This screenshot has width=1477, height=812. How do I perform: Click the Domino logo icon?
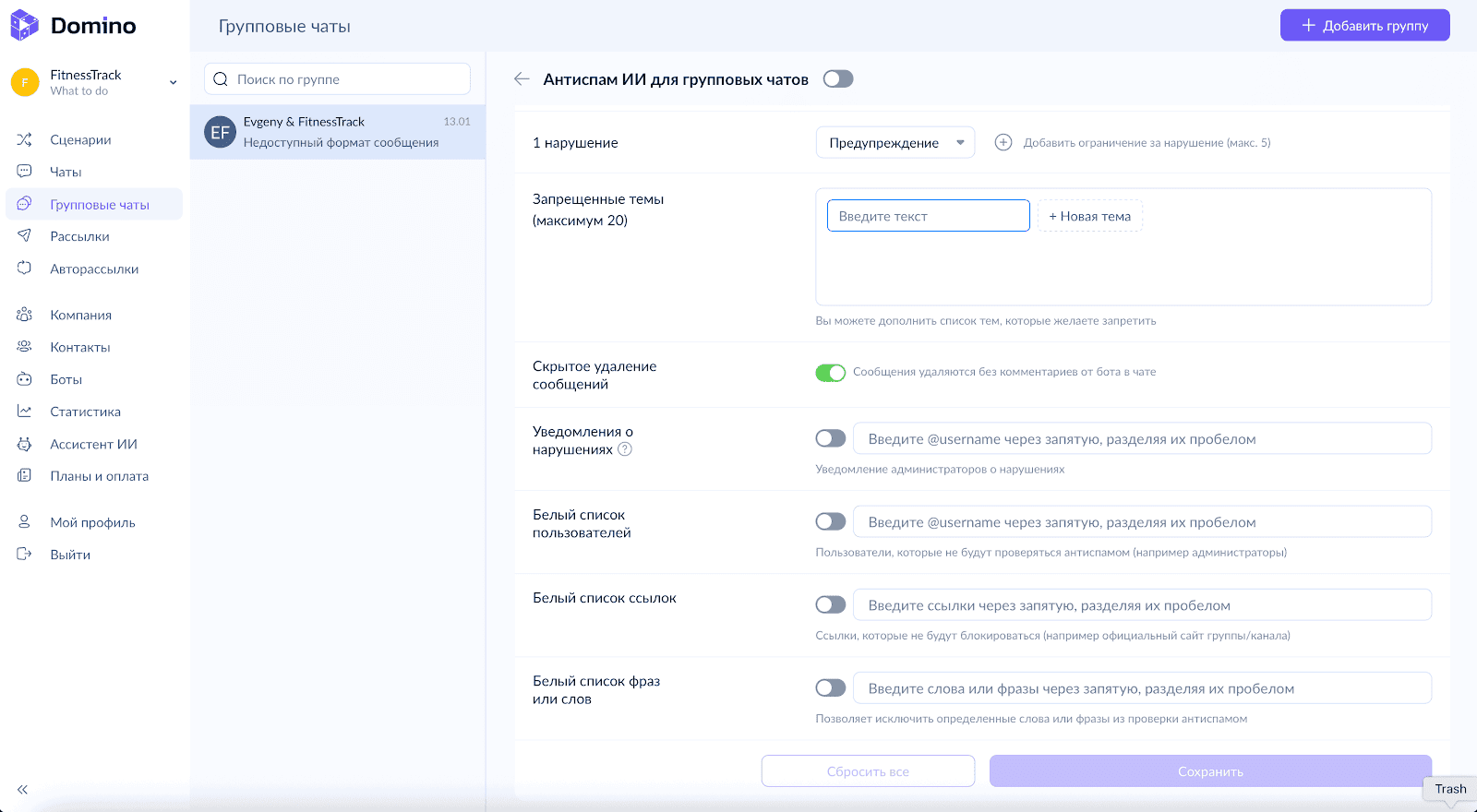[x=24, y=26]
